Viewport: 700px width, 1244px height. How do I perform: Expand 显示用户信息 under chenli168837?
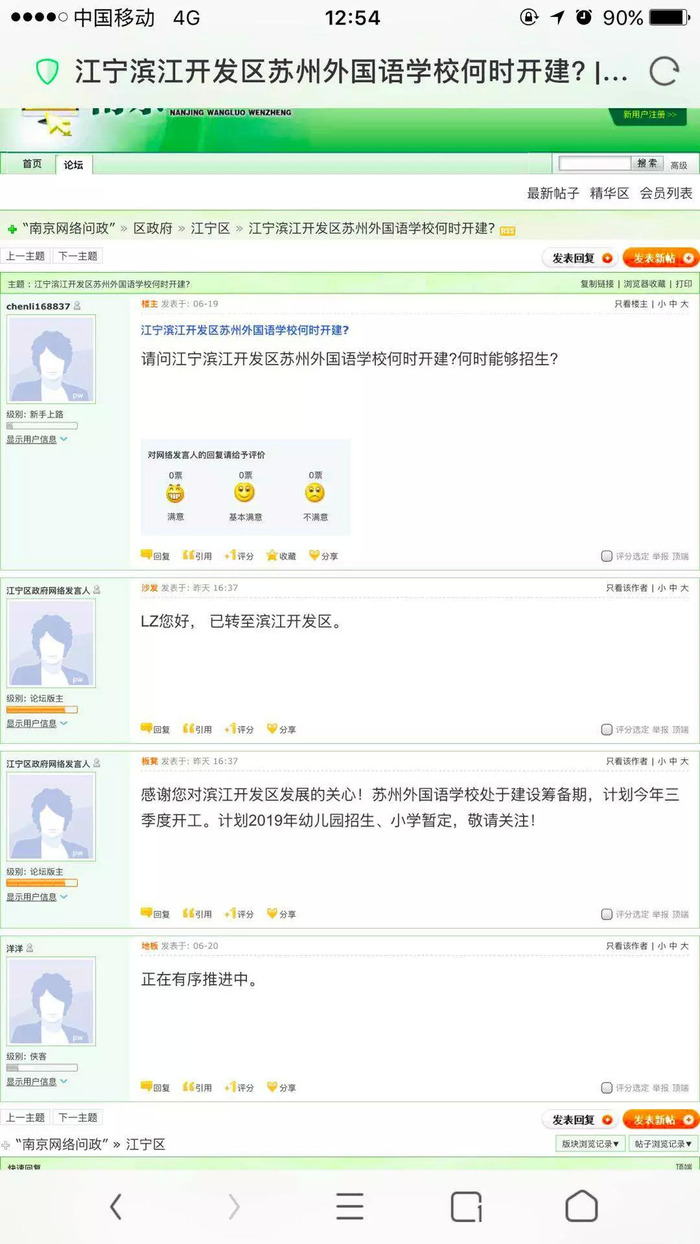[x=37, y=439]
